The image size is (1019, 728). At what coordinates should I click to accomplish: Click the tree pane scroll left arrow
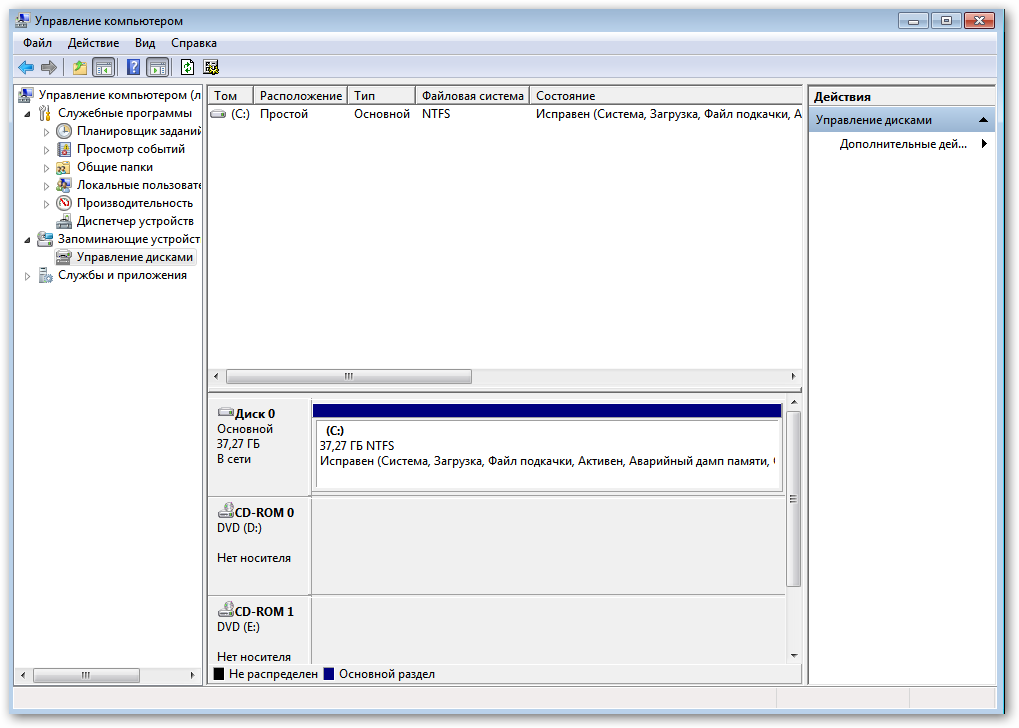click(x=23, y=675)
